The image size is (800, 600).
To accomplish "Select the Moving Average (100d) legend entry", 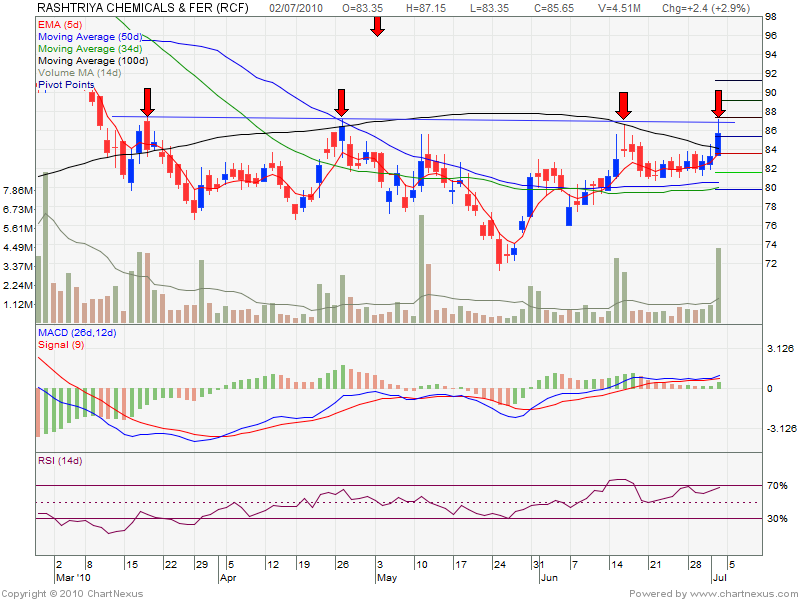I will [90, 61].
